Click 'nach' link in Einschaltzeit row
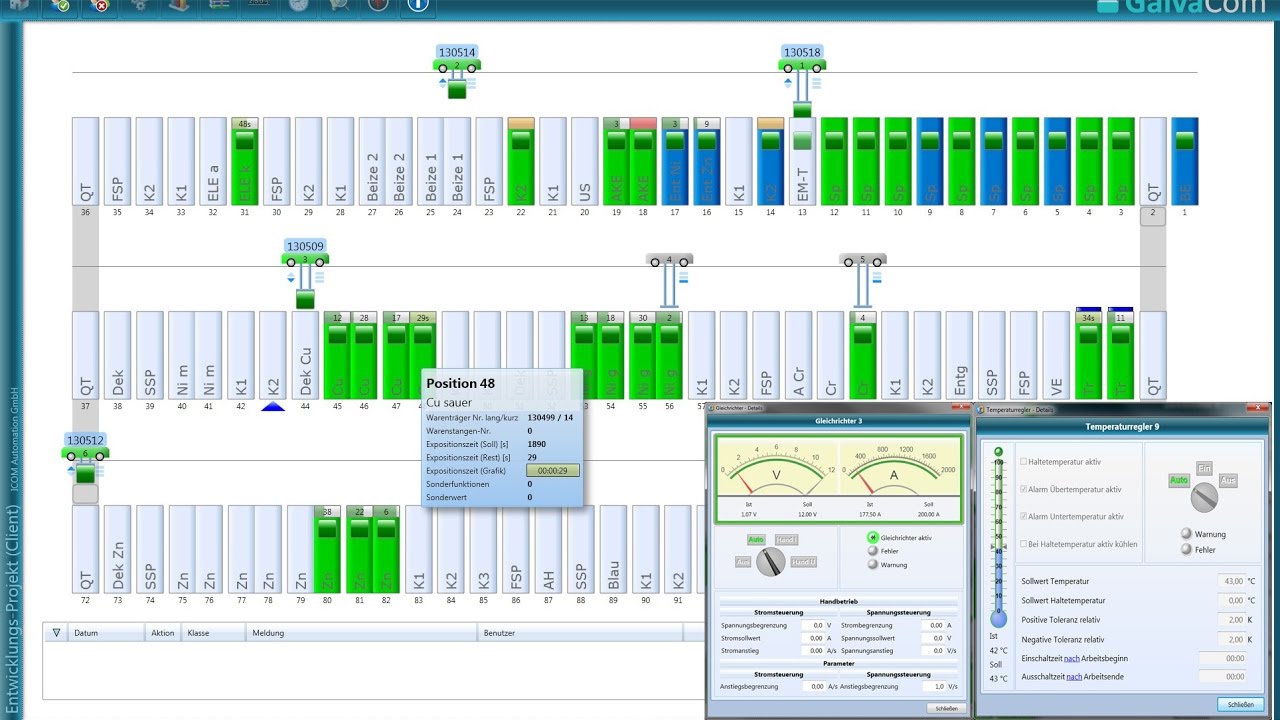Viewport: 1280px width, 720px height. point(1071,658)
